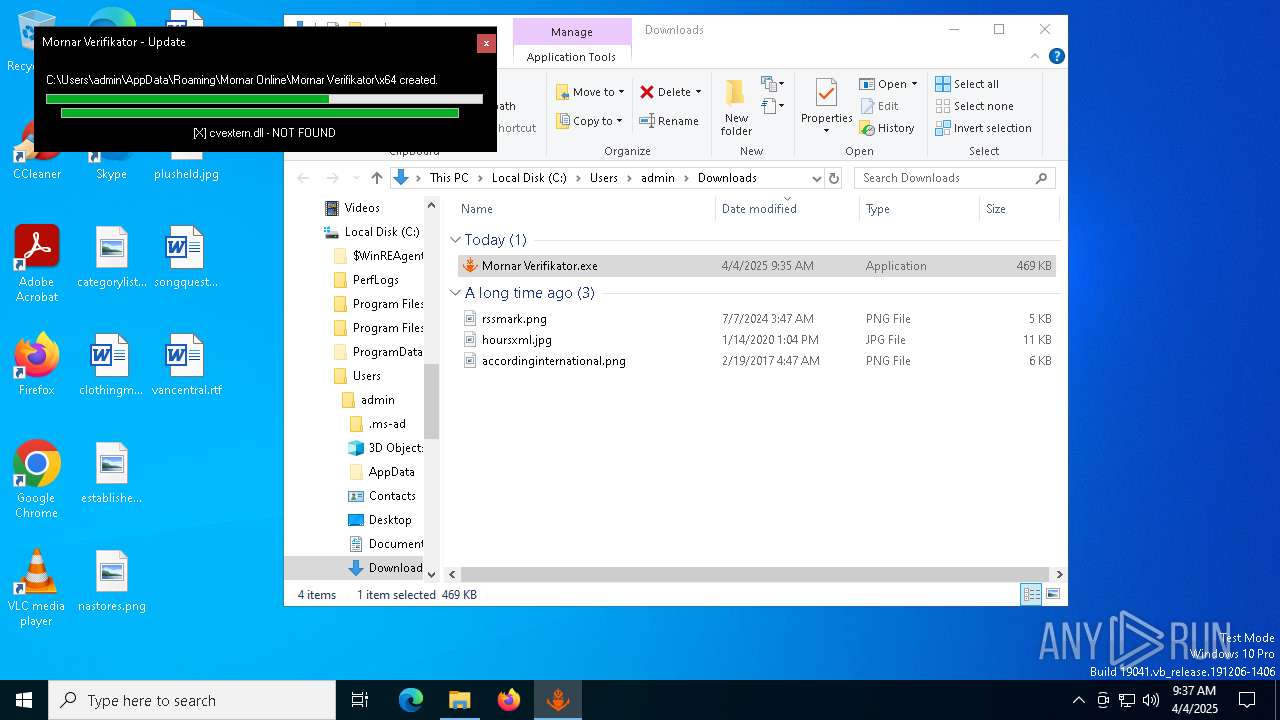The width and height of the screenshot is (1280, 720).
Task: Select Local Disk (C:) in tree
Action: [x=381, y=232]
